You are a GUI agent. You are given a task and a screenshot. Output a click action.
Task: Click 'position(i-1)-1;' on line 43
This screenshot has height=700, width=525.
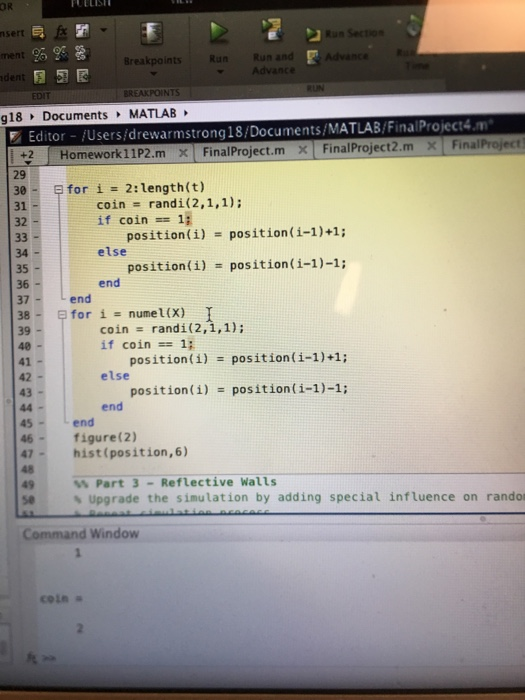coord(290,389)
